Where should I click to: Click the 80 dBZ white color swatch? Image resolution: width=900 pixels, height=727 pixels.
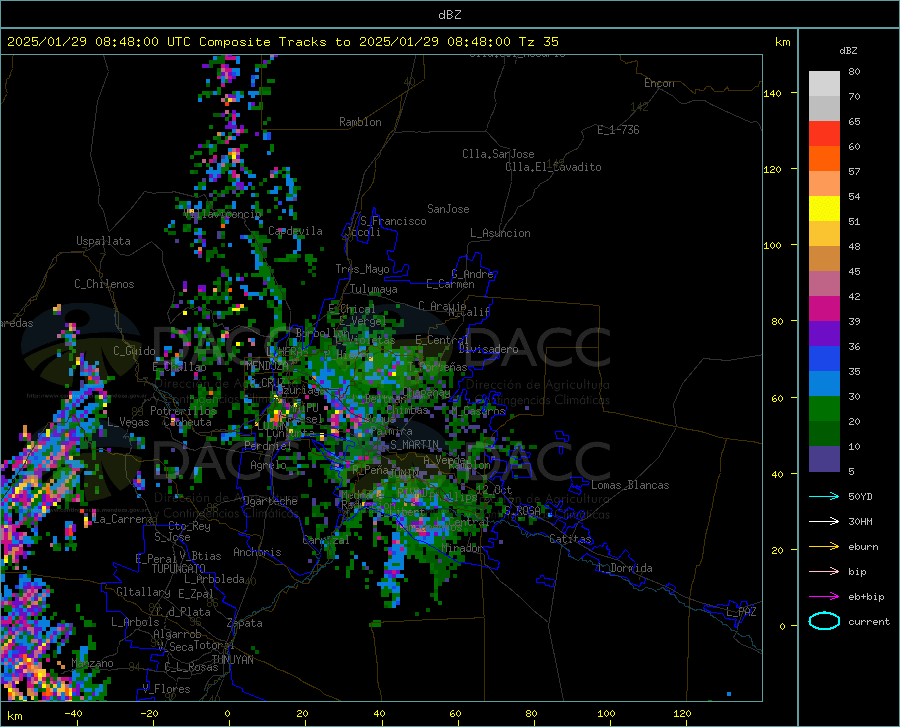824,84
